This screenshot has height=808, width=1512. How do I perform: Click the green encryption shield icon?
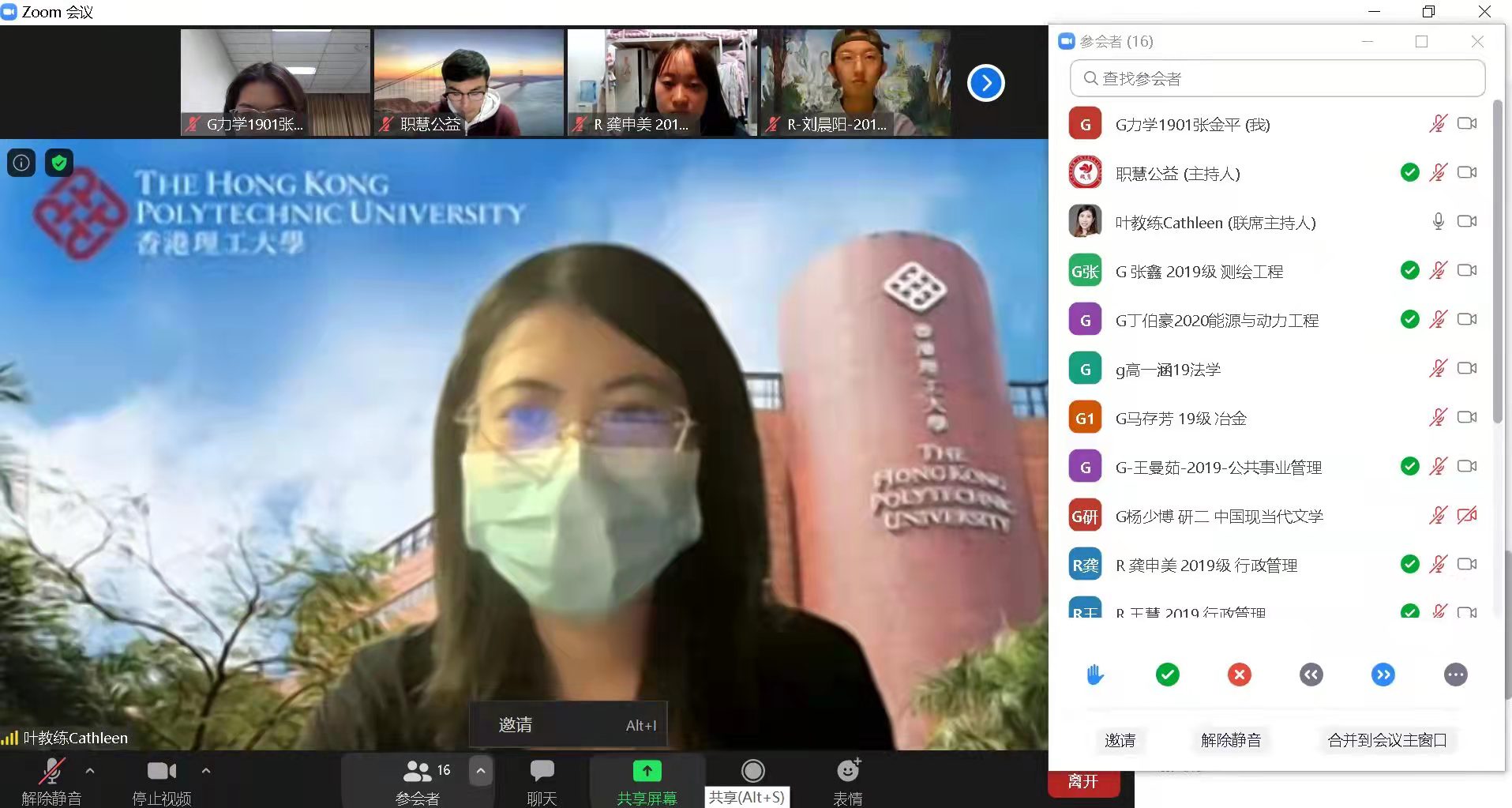(59, 163)
